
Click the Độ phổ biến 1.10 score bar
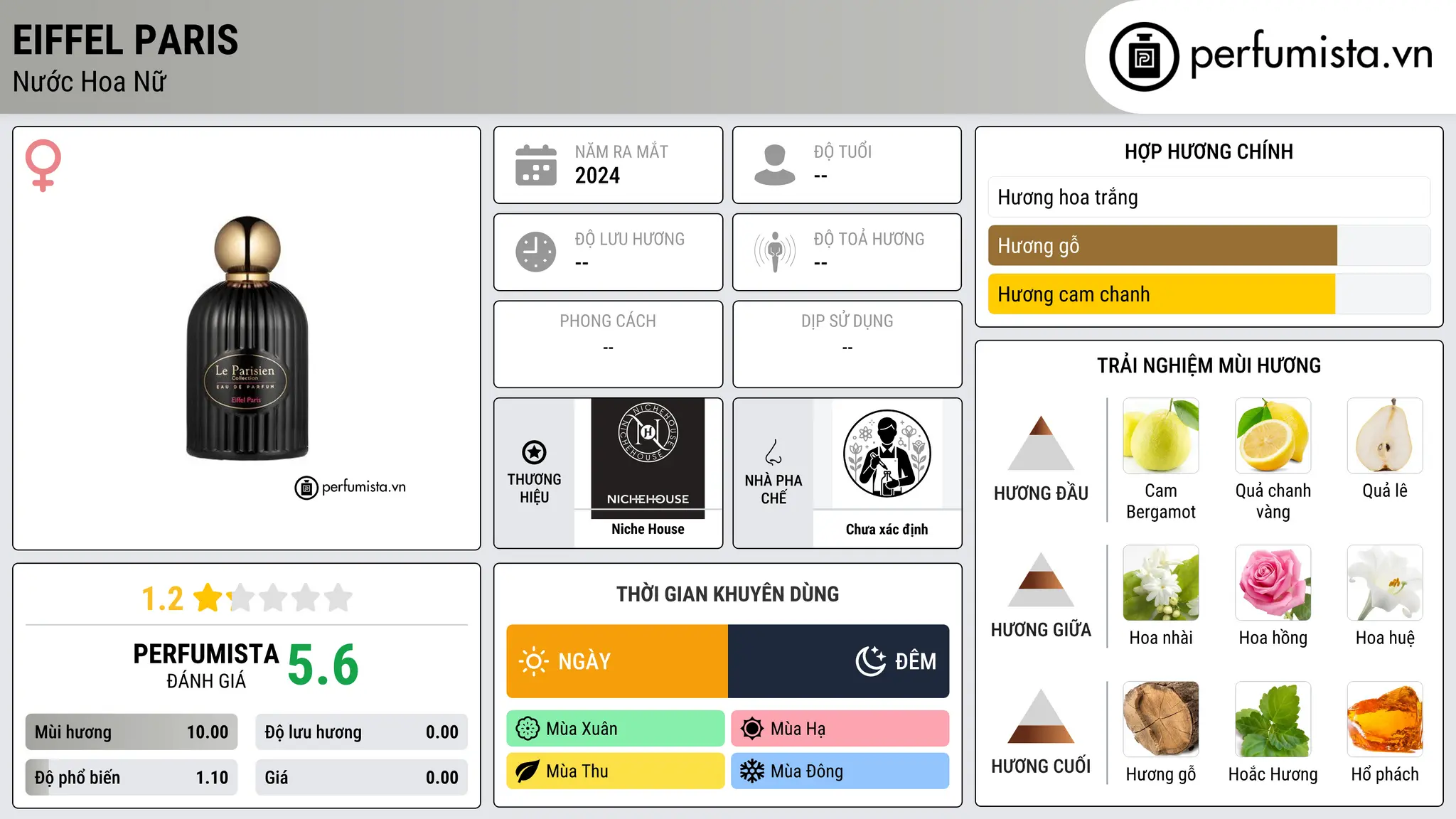(x=132, y=778)
